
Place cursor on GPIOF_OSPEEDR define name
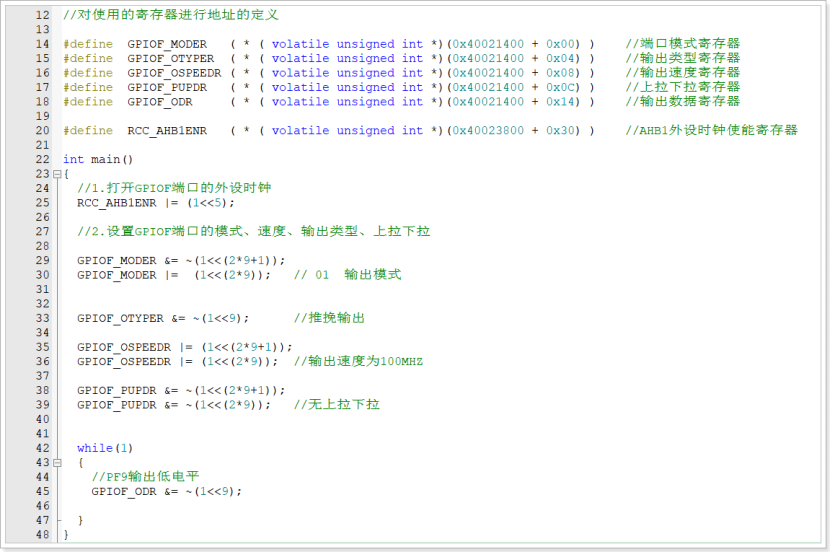(x=174, y=73)
